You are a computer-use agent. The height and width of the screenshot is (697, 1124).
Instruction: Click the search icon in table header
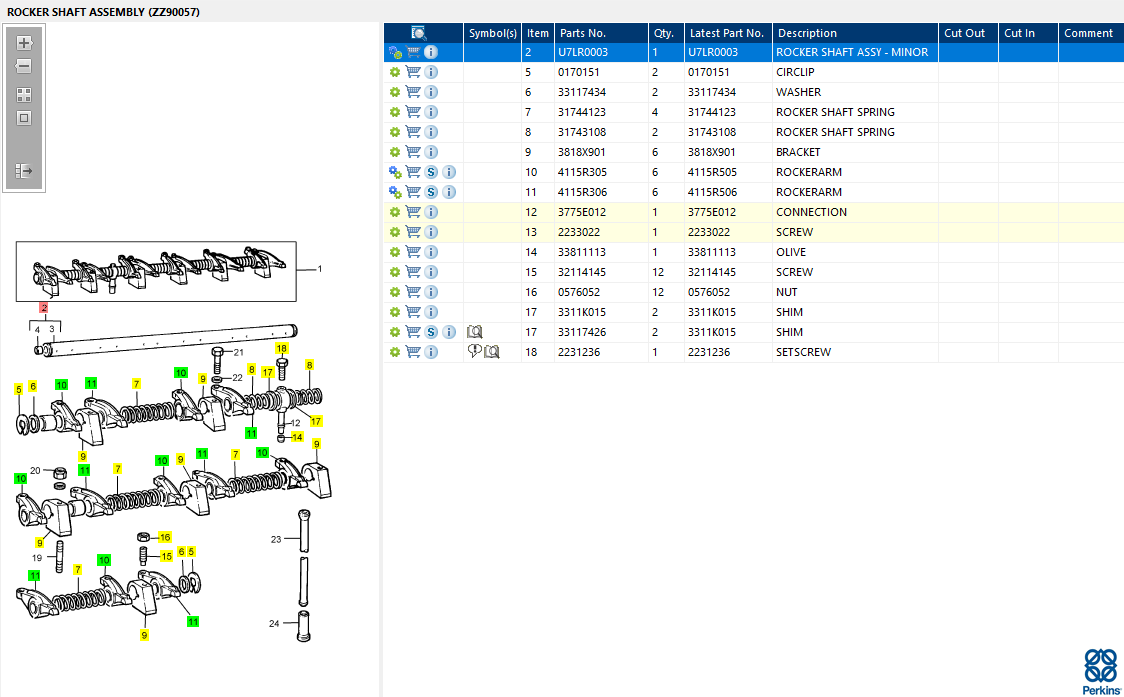pyautogui.click(x=419, y=33)
